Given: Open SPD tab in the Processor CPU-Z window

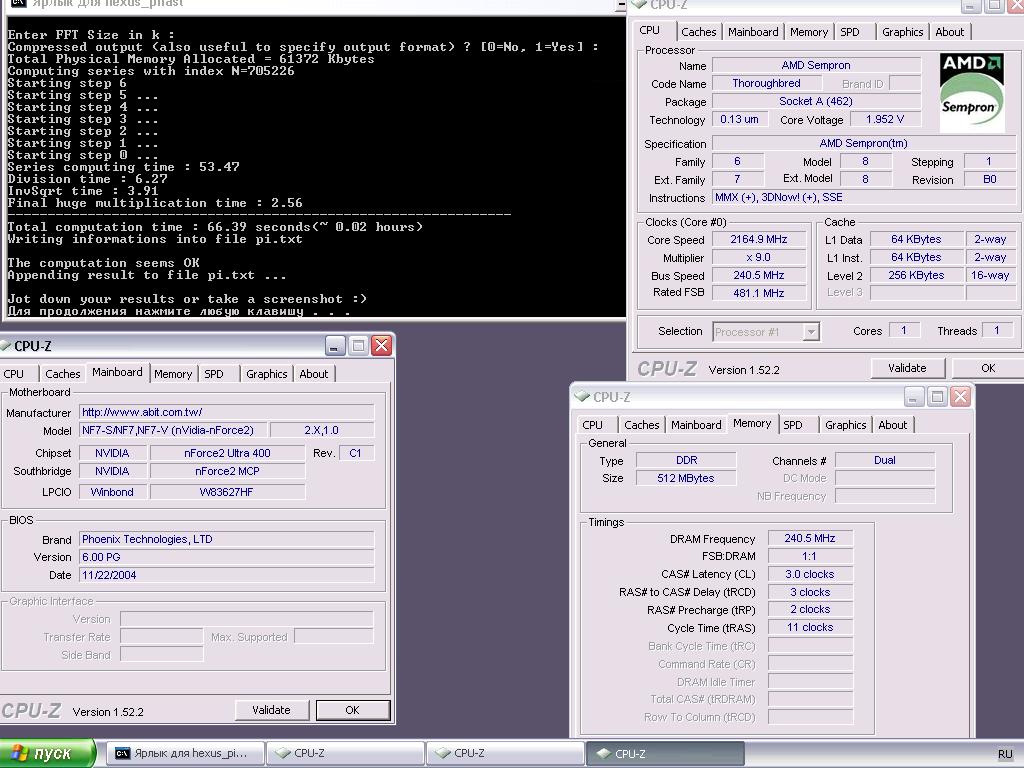Looking at the screenshot, I should point(850,32).
